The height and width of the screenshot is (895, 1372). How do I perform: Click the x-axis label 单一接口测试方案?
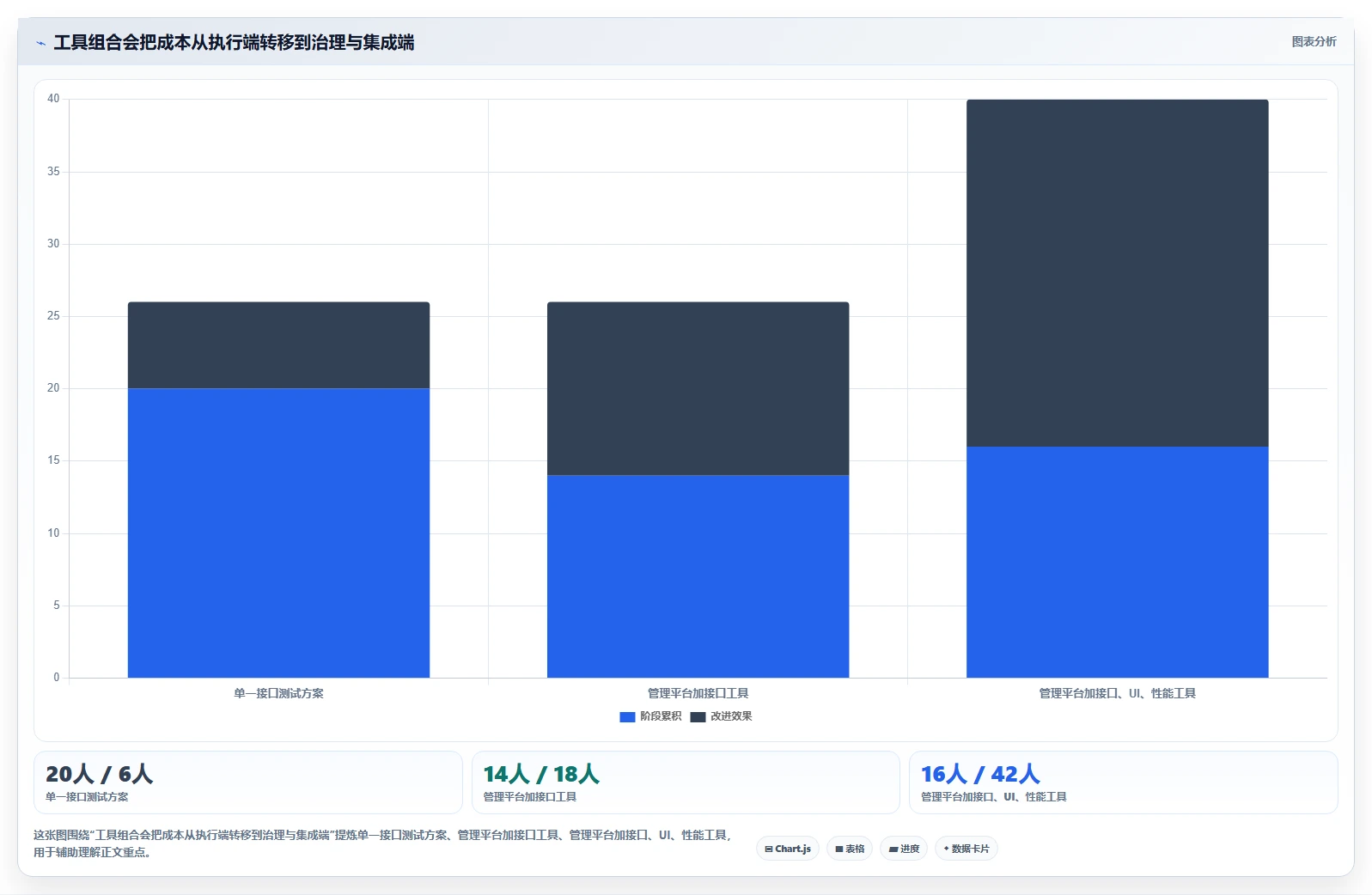(x=278, y=693)
